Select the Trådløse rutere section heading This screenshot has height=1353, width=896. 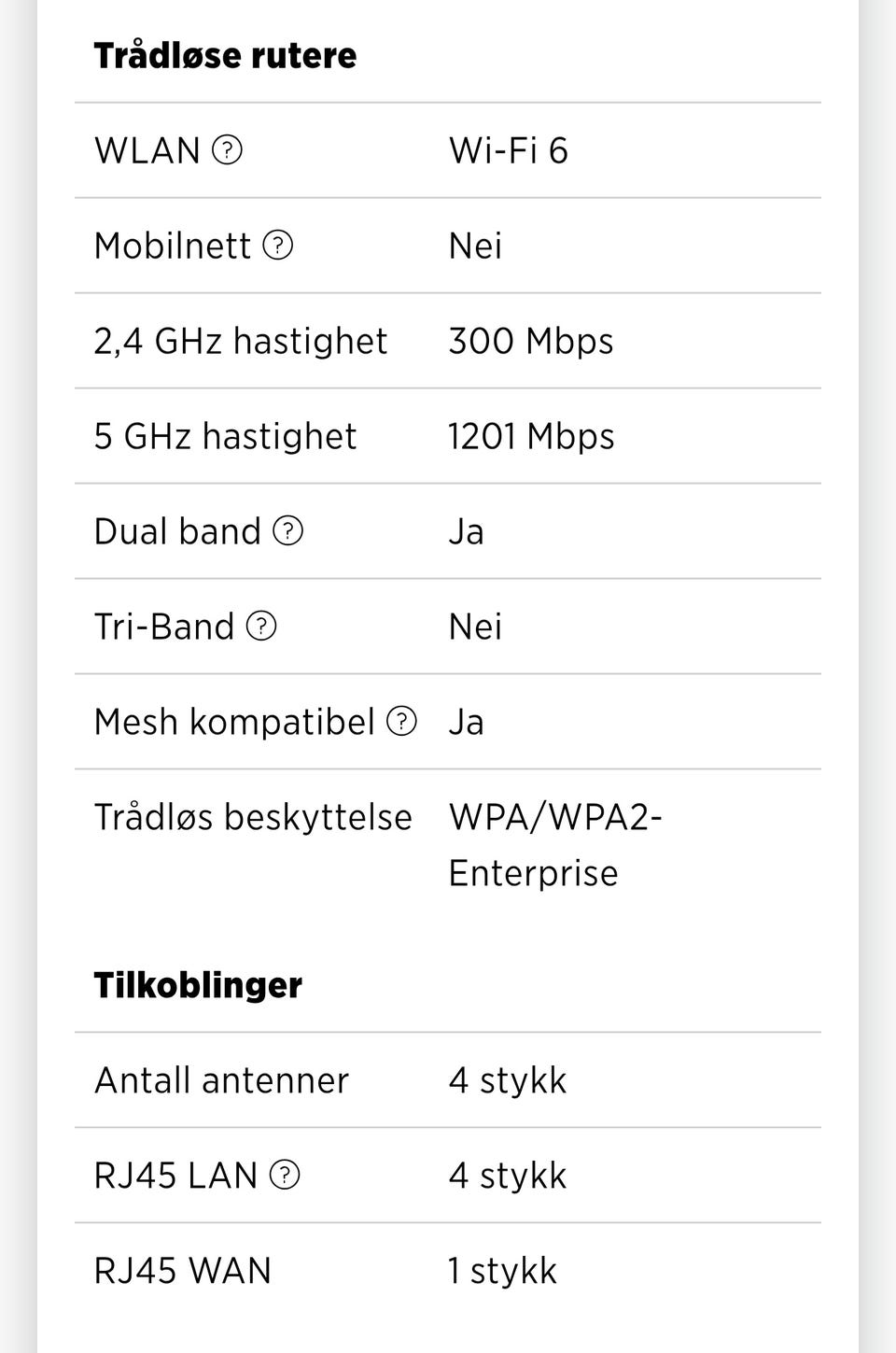coord(225,55)
